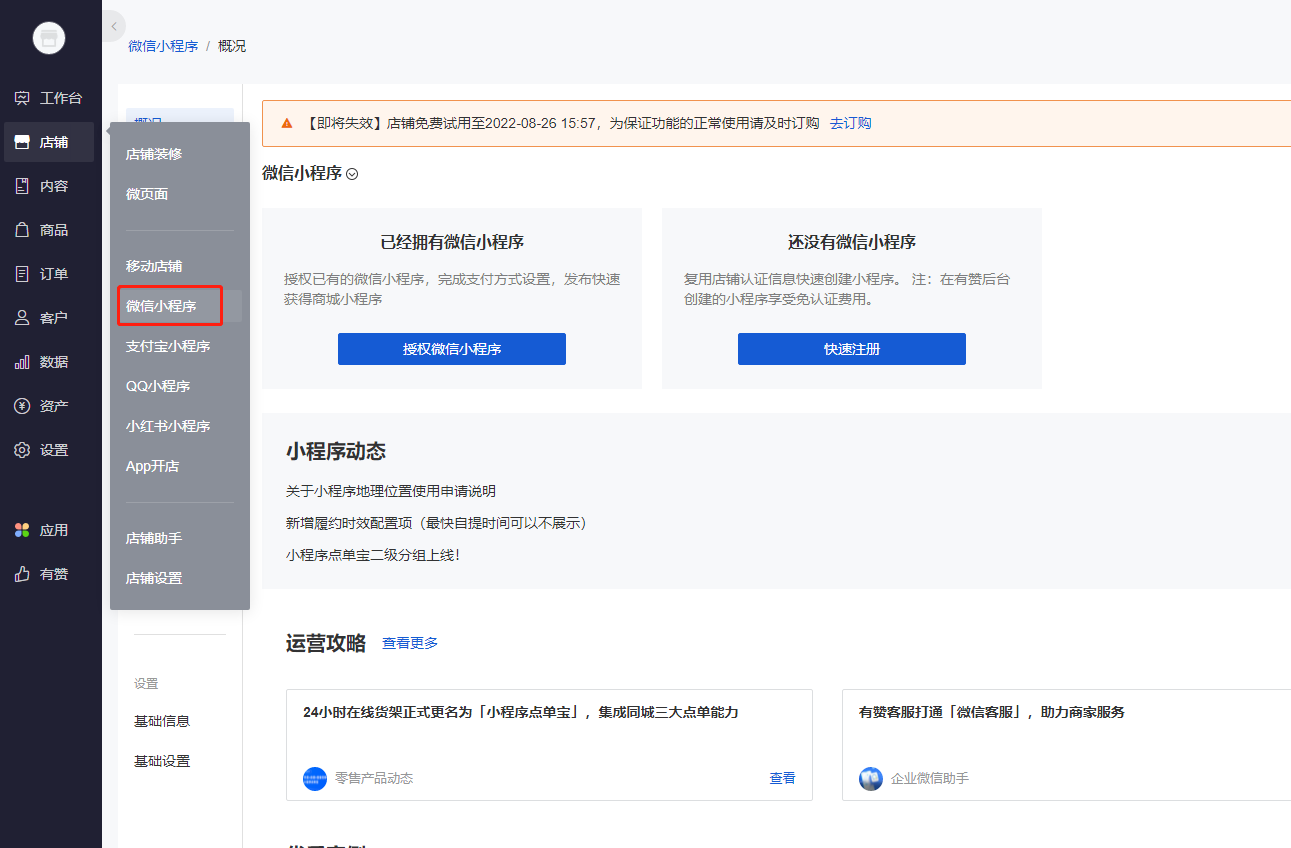Click the shop logo avatar icon
The height and width of the screenshot is (848, 1291).
(48, 38)
